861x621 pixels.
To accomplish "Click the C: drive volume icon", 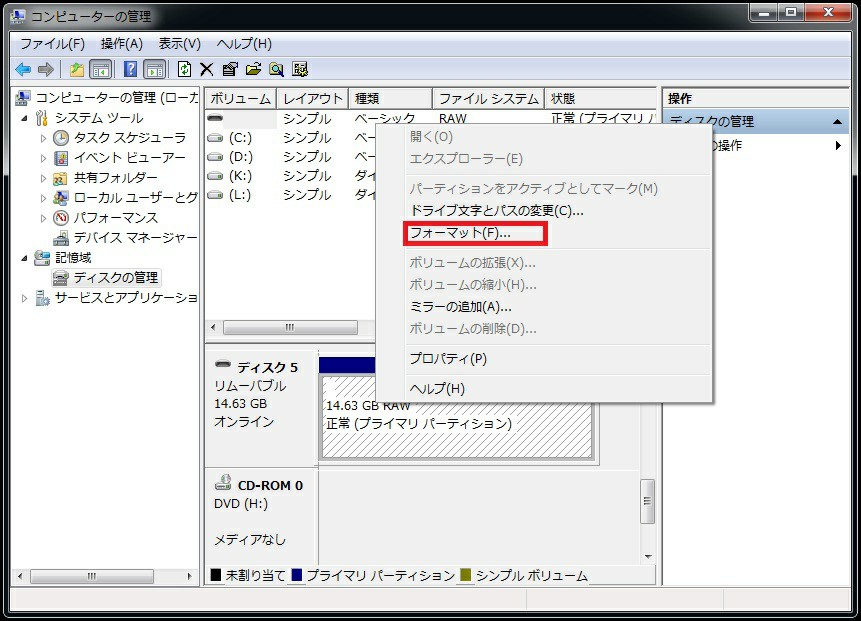I will tap(215, 138).
